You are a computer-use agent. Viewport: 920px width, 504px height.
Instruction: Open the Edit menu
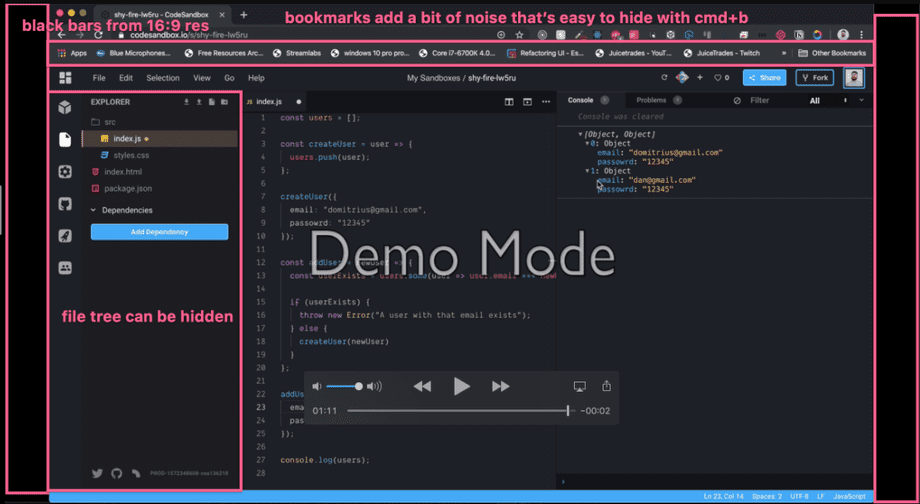tap(126, 78)
